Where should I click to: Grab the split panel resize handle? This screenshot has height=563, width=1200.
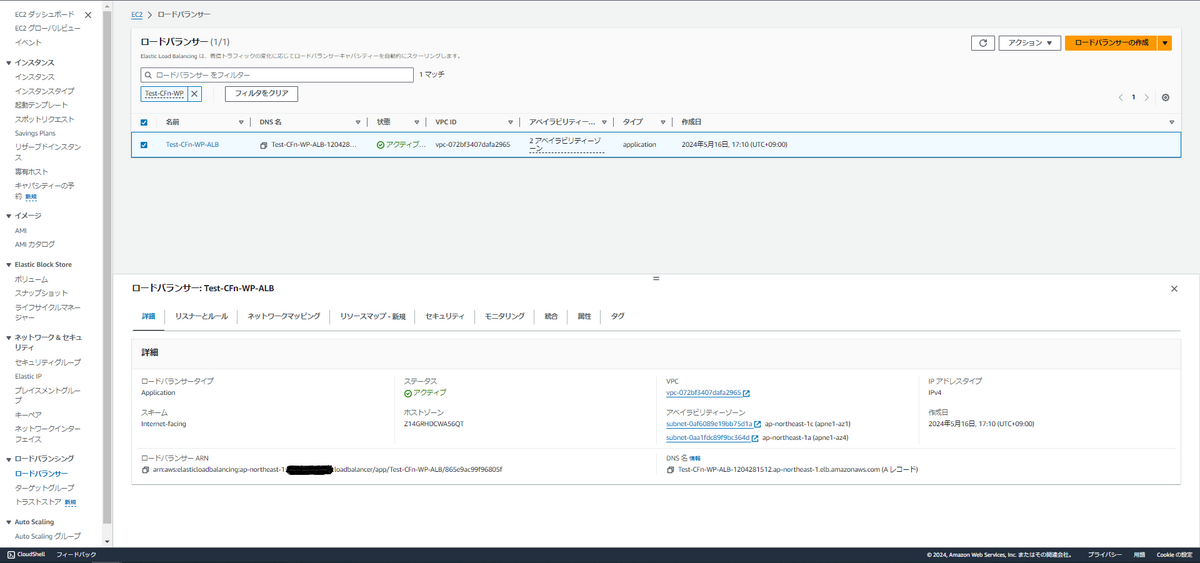point(655,278)
